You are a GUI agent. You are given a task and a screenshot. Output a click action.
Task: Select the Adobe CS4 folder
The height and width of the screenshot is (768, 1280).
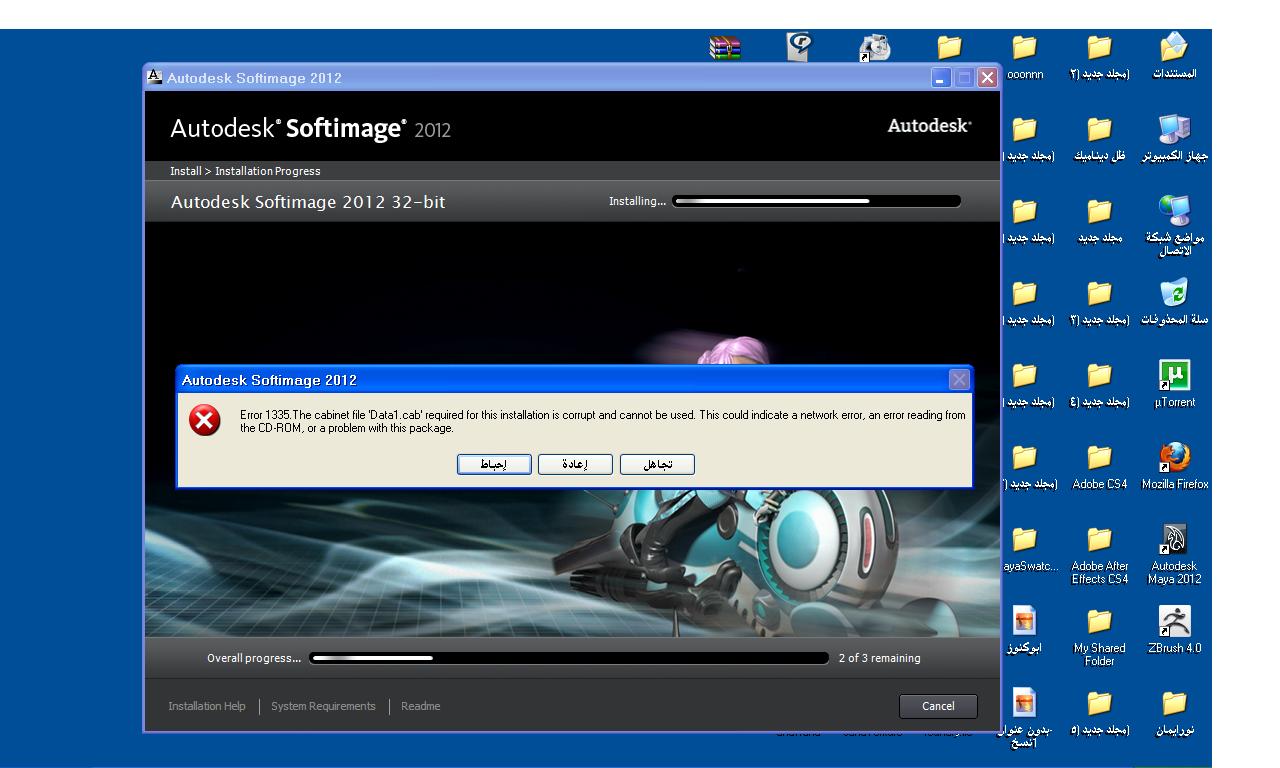1099,467
